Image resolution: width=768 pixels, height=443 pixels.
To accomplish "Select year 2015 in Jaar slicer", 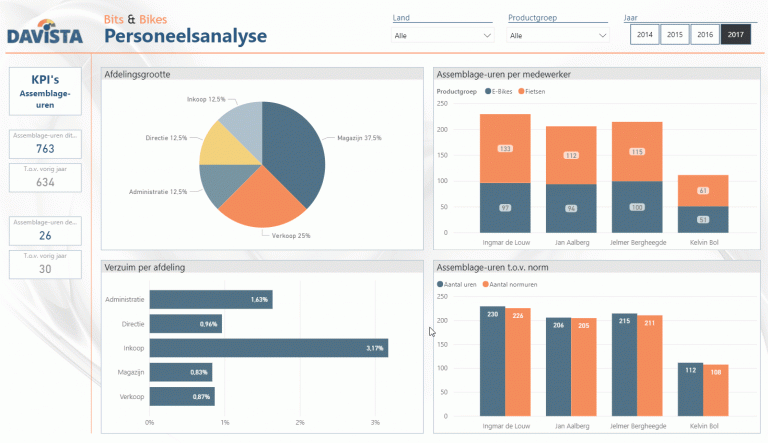I will click(x=675, y=35).
